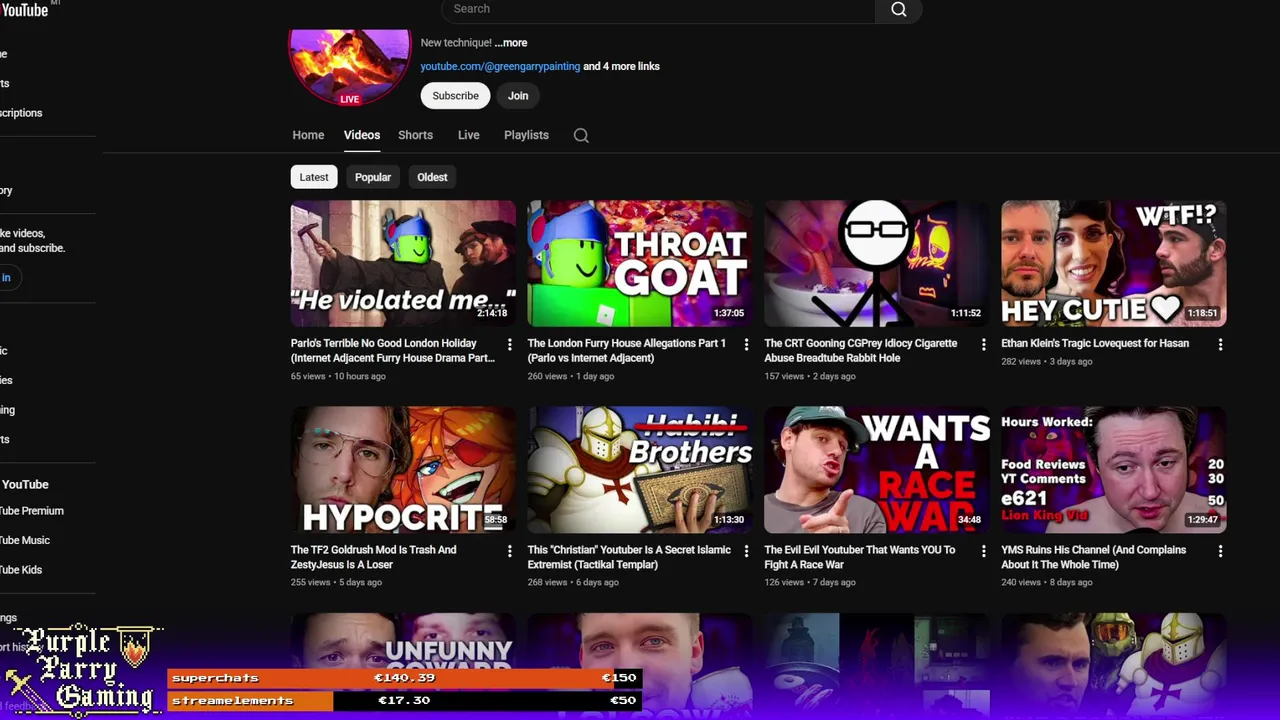Open the Home channel tab
The image size is (1280, 720).
tap(308, 135)
